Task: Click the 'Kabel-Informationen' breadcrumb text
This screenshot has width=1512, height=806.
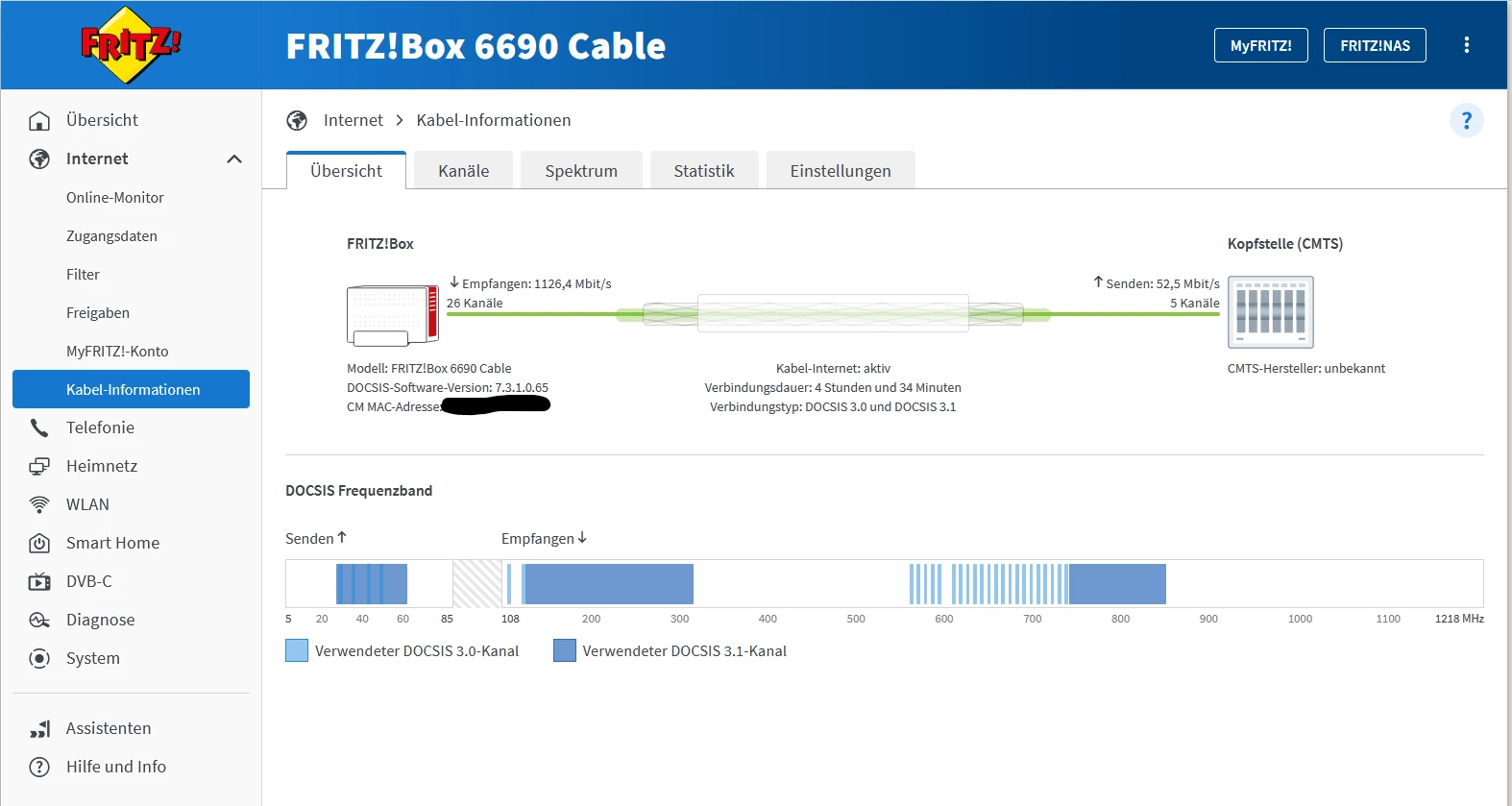Action: [494, 120]
